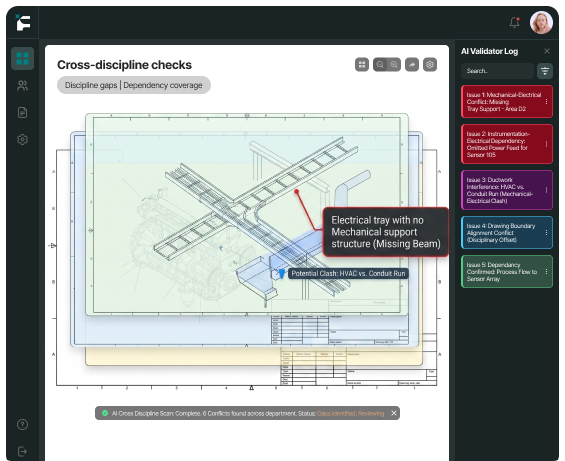The image size is (565, 461).
Task: Open the dashboard grid icon in sidebar
Action: click(22, 58)
